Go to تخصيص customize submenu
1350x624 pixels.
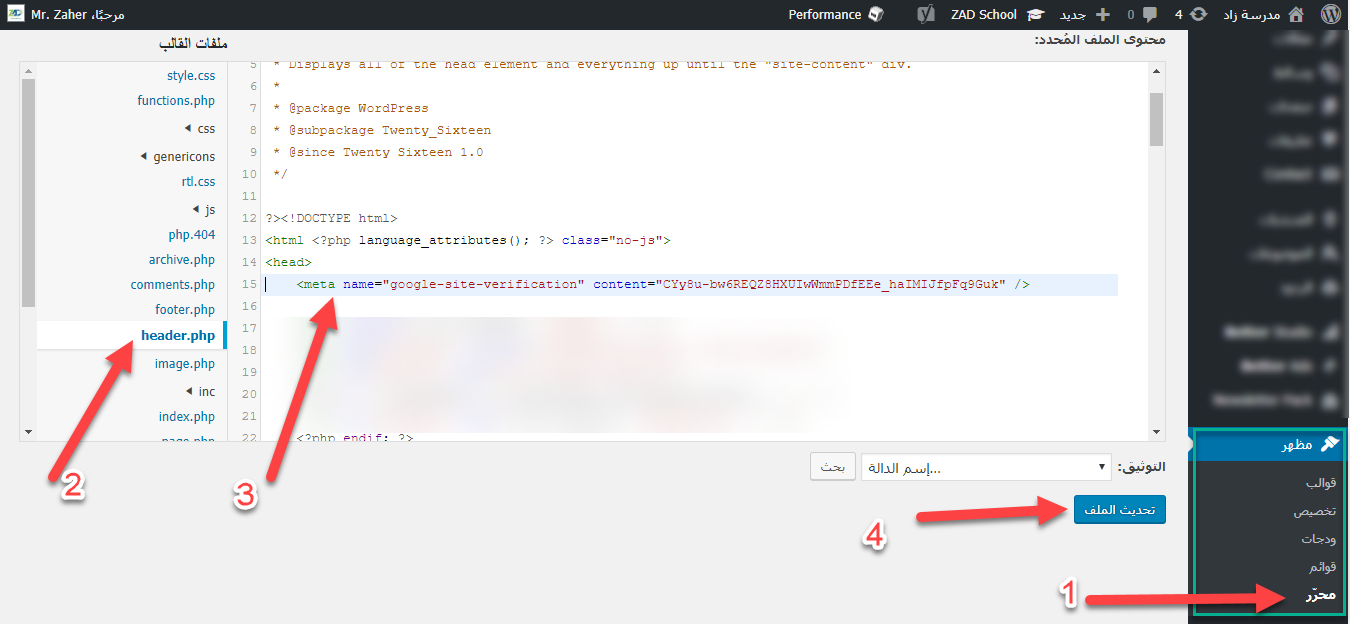tap(1315, 511)
